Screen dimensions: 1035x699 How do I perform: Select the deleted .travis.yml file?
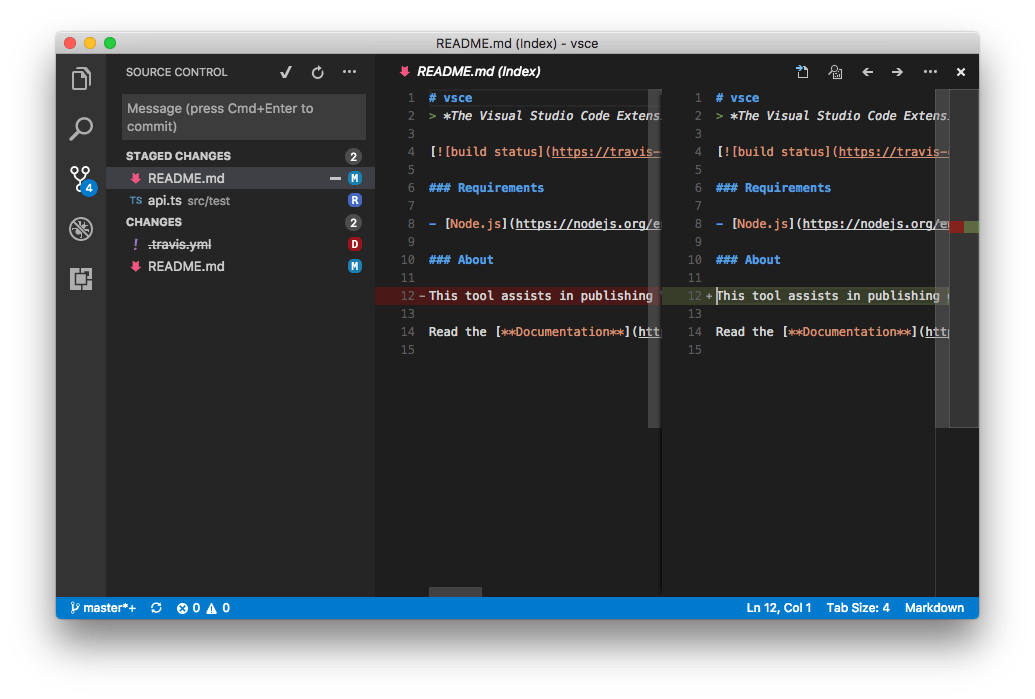[184, 244]
